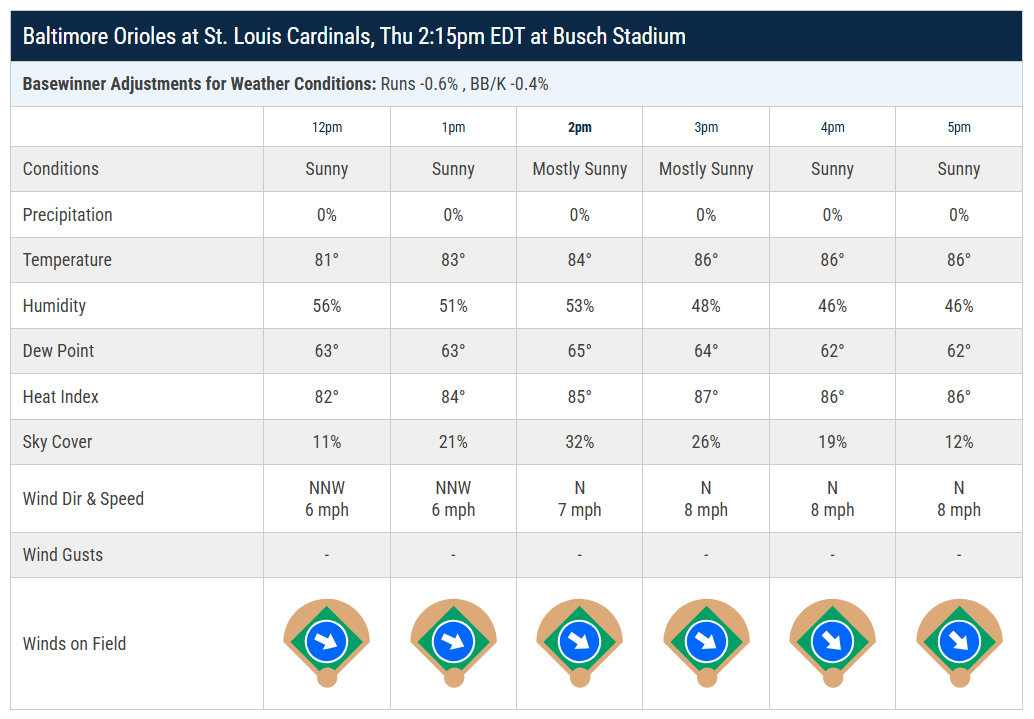Click the 5pm column header
Image resolution: width=1034 pixels, height=719 pixels.
(x=959, y=127)
